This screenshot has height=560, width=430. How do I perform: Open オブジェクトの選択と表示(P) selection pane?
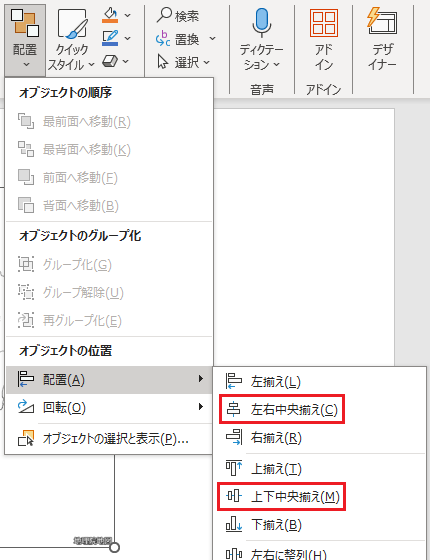pos(109,439)
